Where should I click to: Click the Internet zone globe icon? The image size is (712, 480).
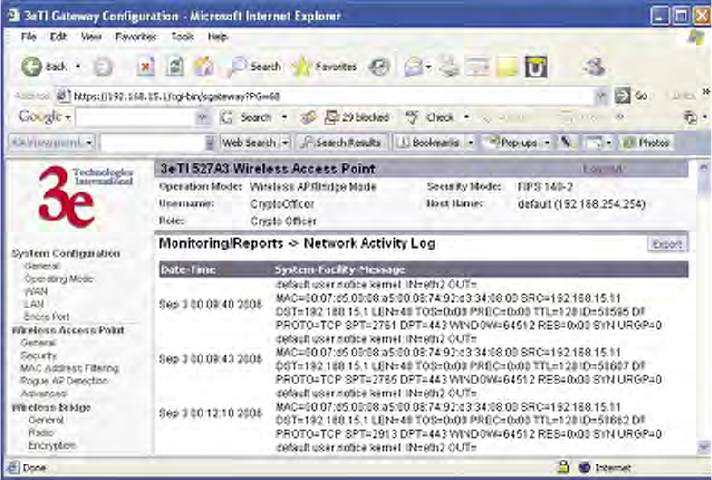coord(584,467)
